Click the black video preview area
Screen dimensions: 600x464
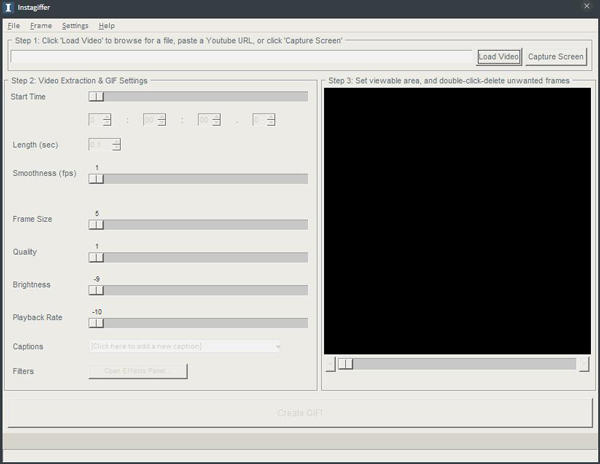(457, 221)
